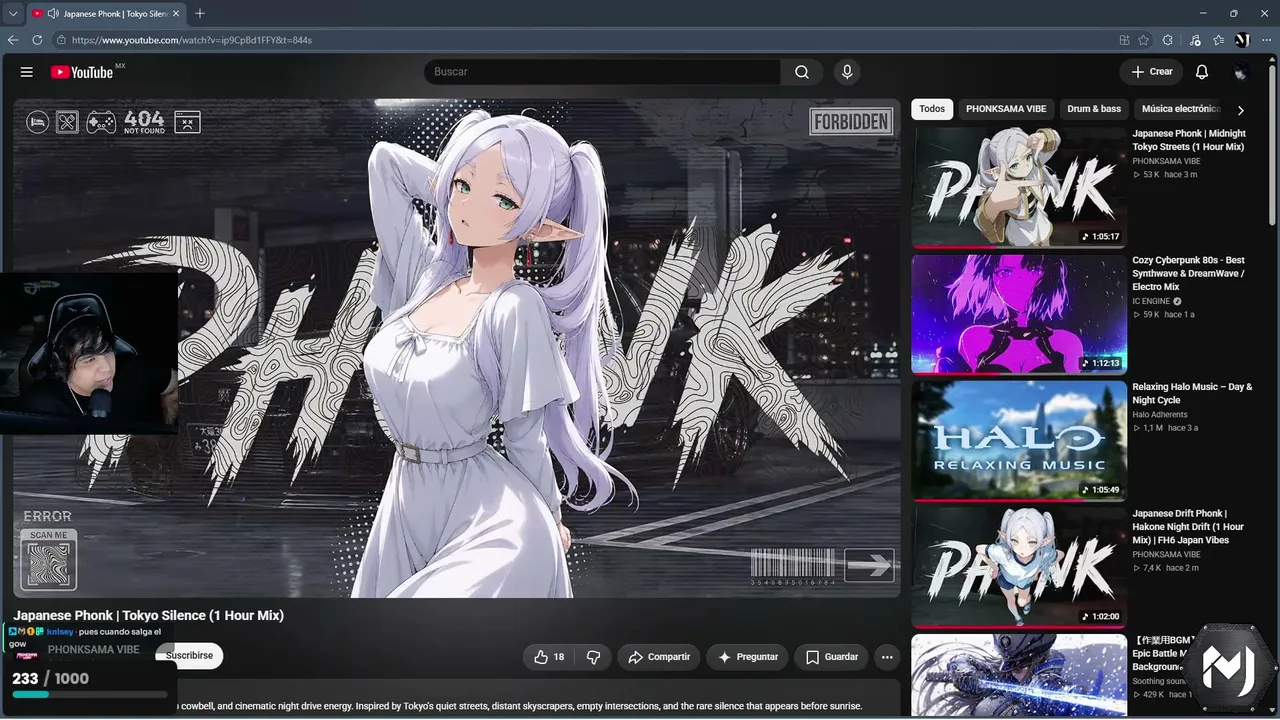The image size is (1280, 720).
Task: Mute the tab via speaker icon
Action: pyautogui.click(x=52, y=14)
